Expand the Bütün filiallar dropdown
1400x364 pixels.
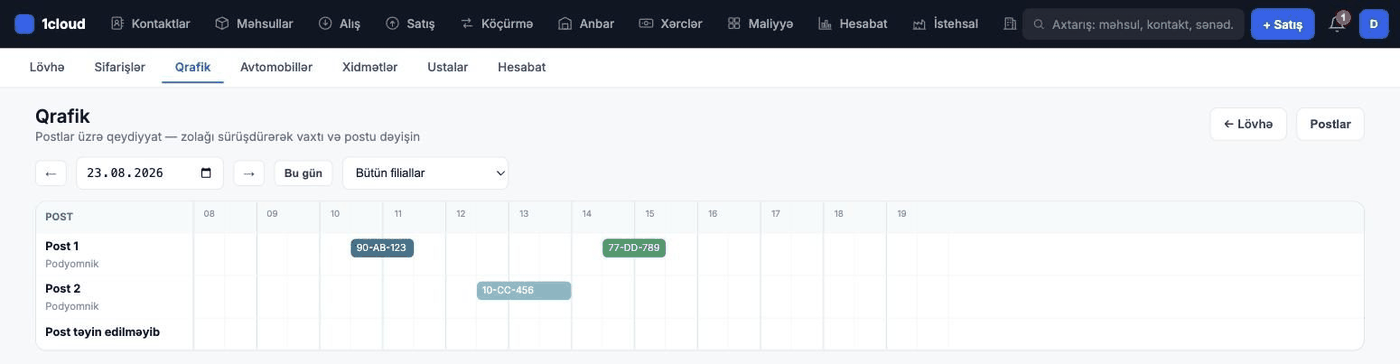425,173
